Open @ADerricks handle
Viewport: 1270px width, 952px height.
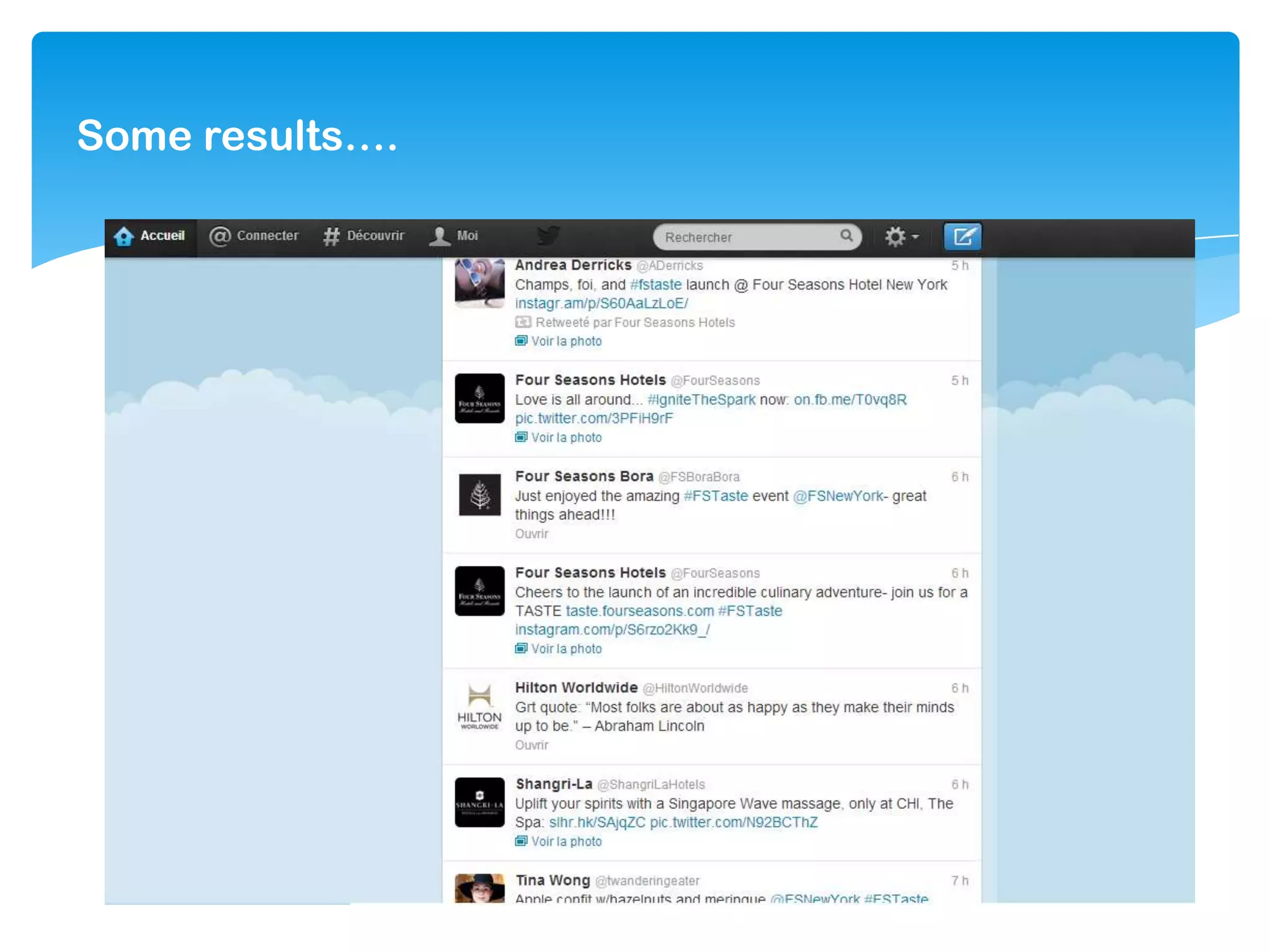670,266
